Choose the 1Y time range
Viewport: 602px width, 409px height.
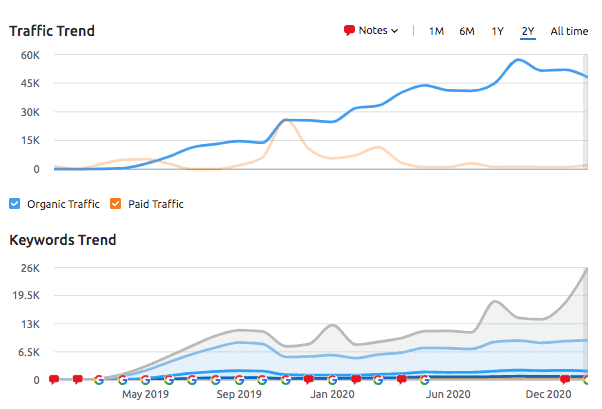click(x=497, y=31)
